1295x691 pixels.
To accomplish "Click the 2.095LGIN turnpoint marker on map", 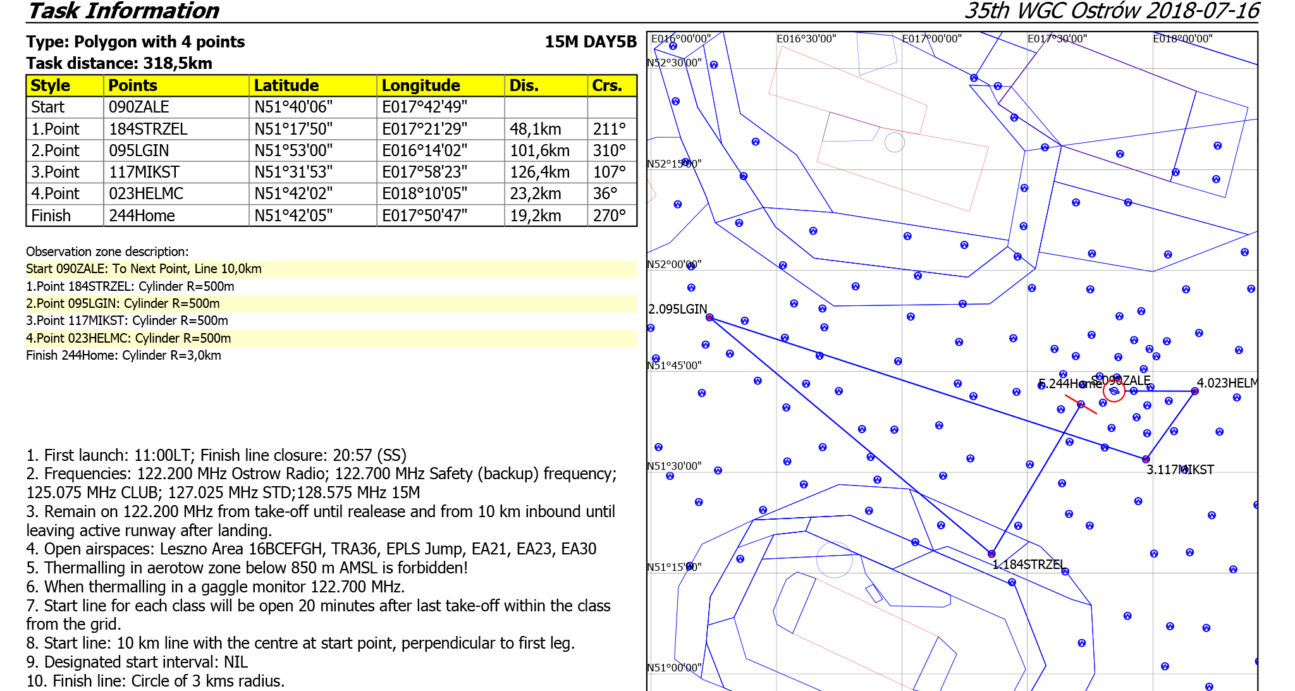I will 709,318.
